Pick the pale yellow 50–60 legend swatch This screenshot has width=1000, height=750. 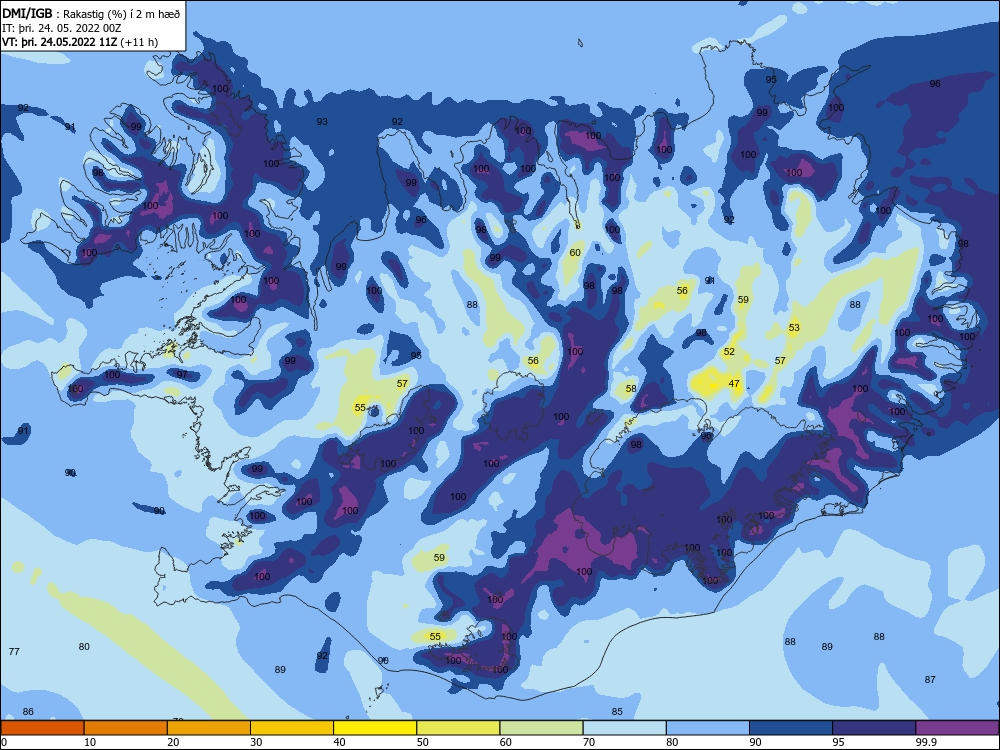459,728
